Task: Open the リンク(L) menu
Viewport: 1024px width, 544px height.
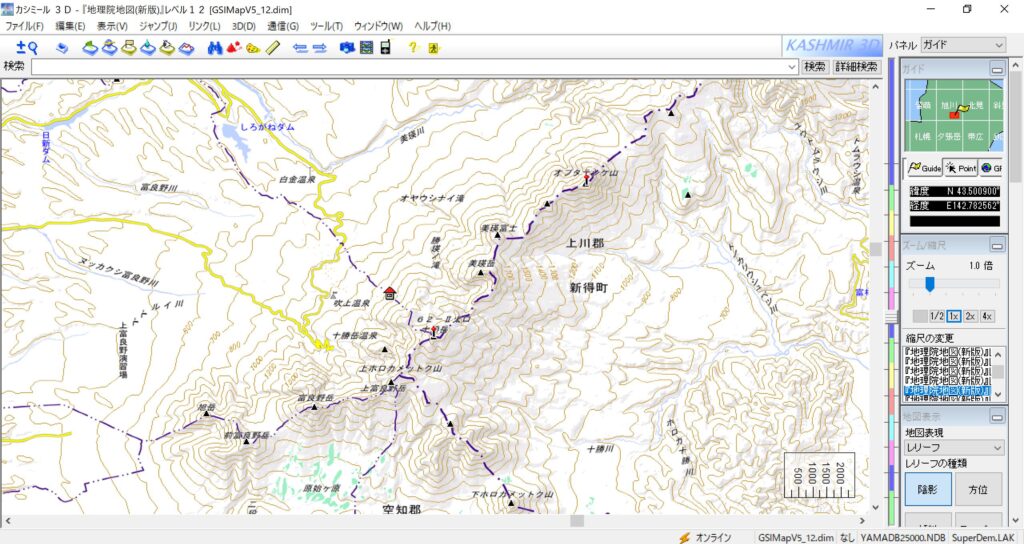Action: point(204,26)
